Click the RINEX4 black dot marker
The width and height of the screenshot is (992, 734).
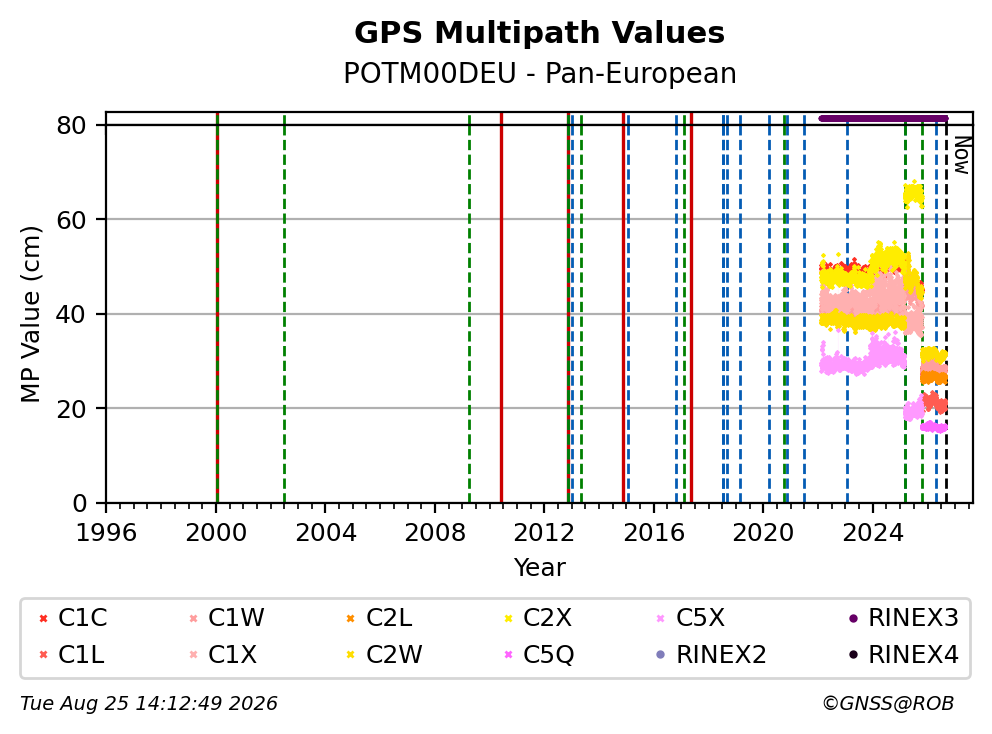[853, 655]
